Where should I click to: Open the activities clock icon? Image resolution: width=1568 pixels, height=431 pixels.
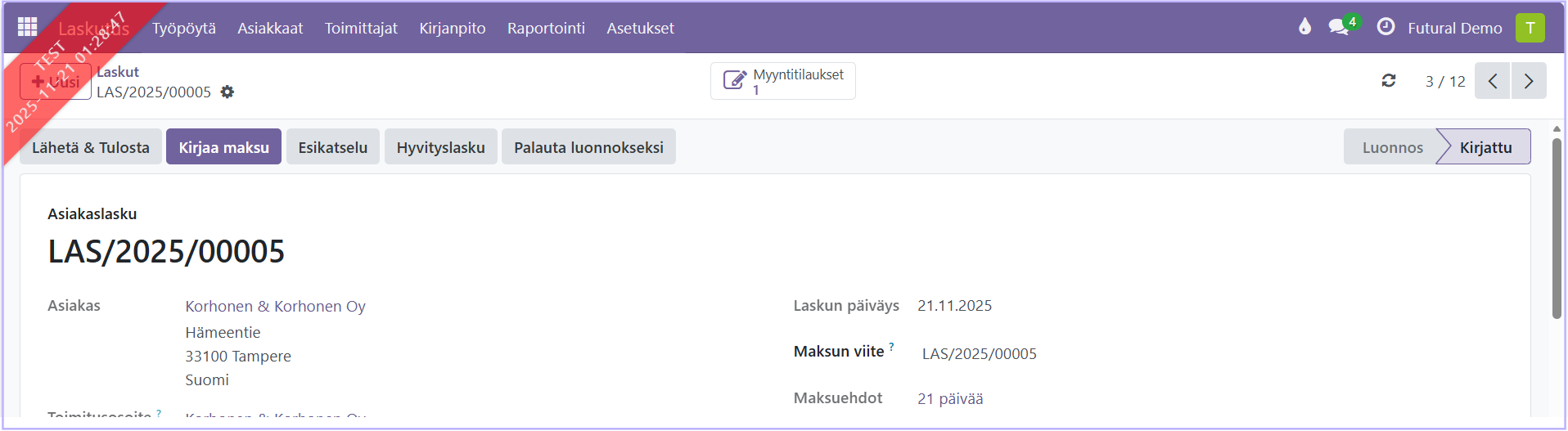tap(1386, 27)
